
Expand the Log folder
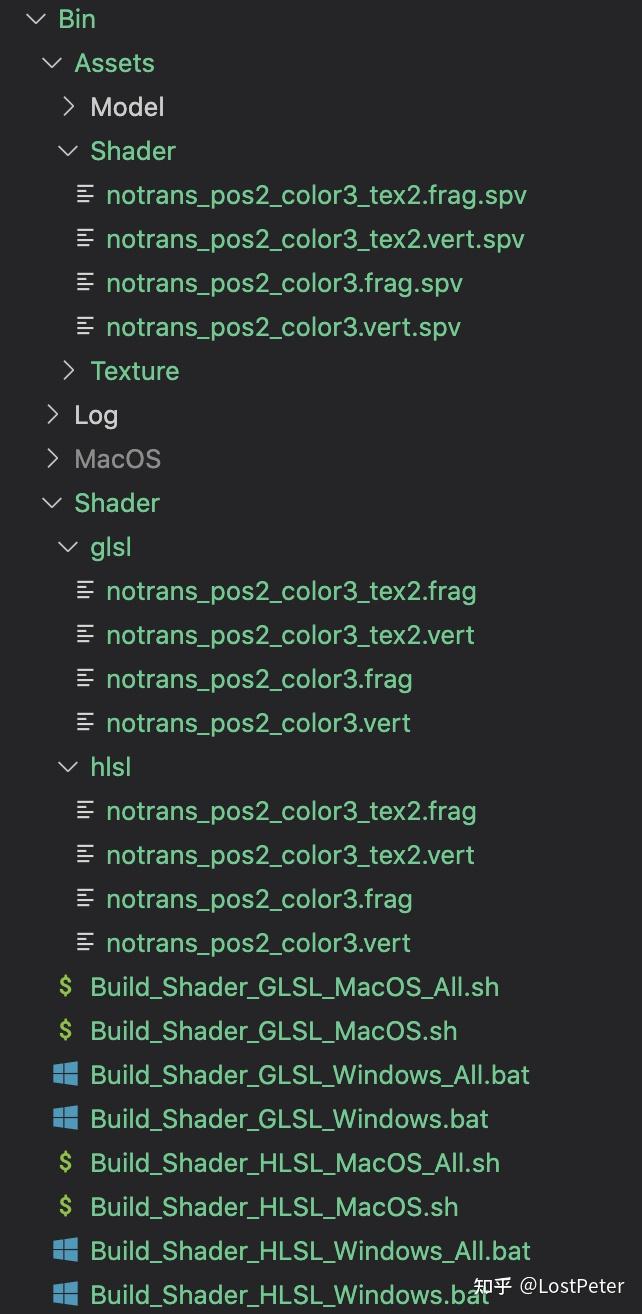tap(52, 414)
